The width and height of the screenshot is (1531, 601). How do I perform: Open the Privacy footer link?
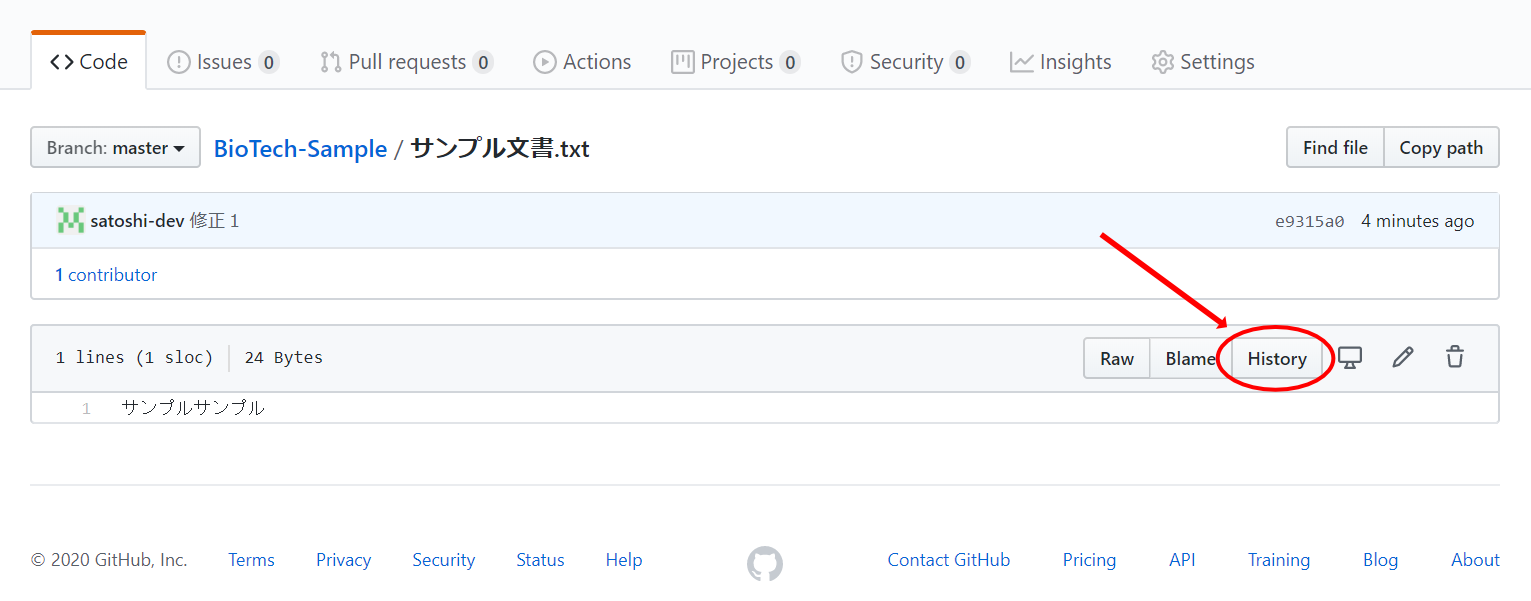coord(343,560)
